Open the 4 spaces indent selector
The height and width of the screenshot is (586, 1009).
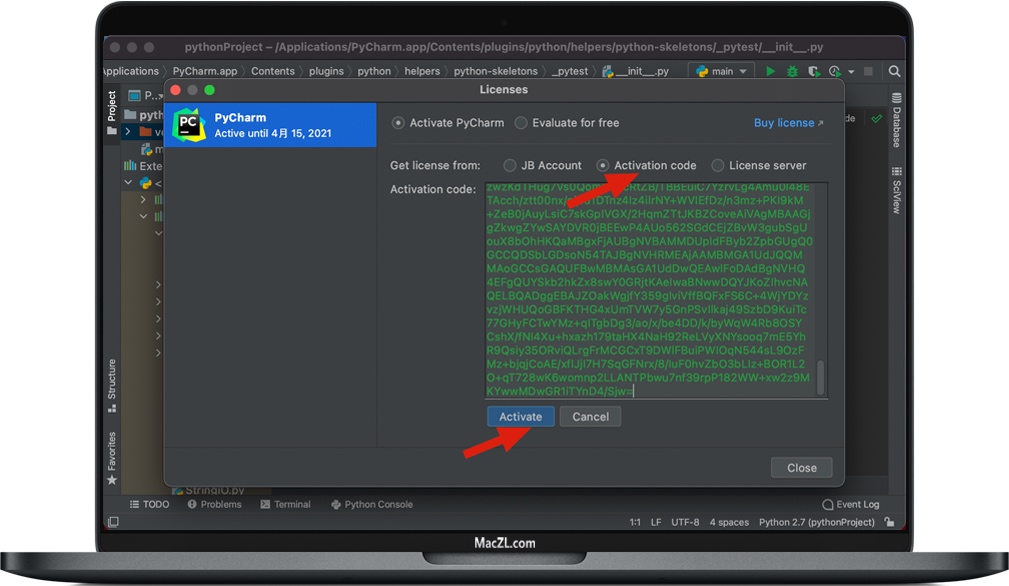click(x=729, y=522)
